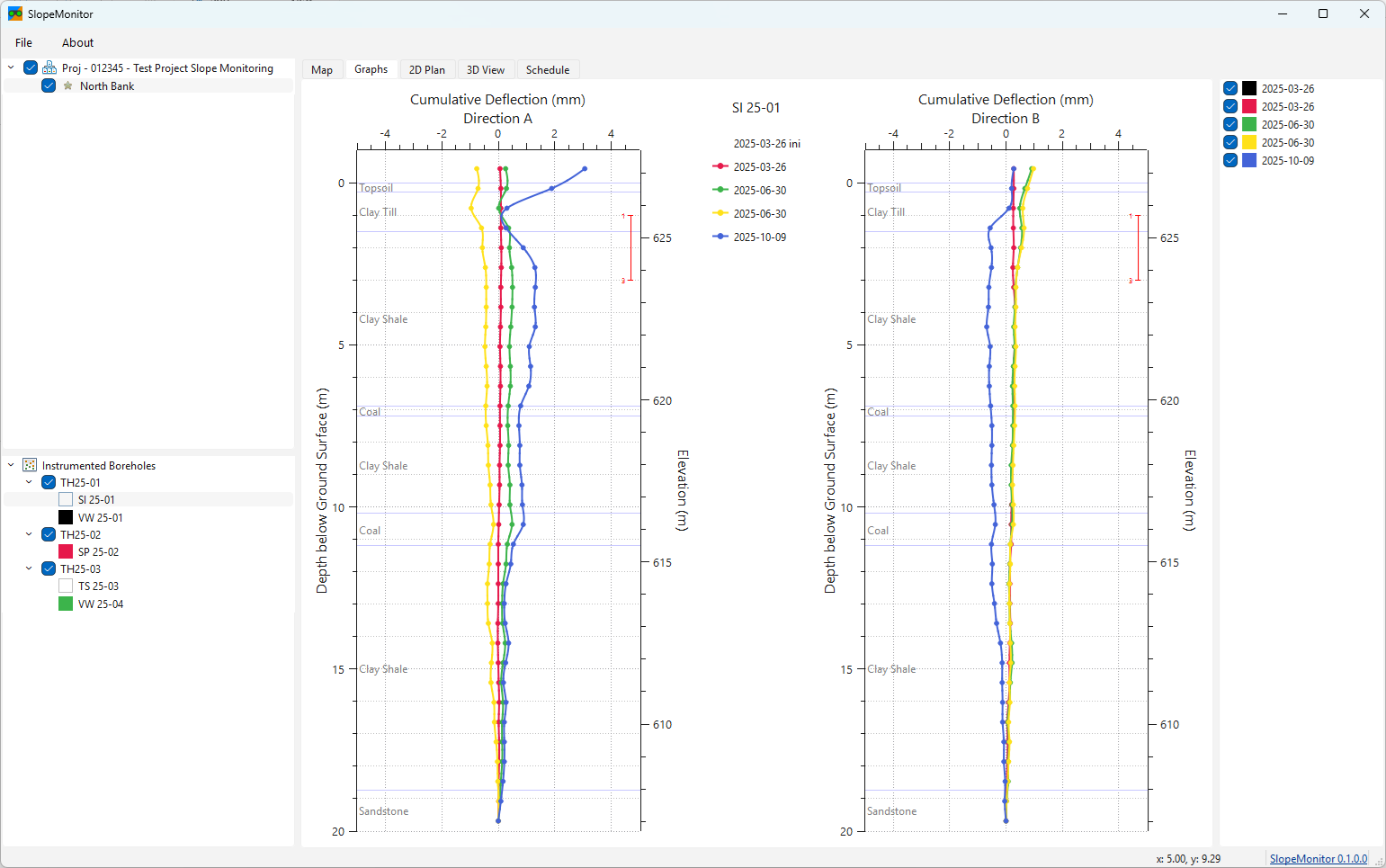Click the 2025-10-09 legend entry on graph

pos(758,237)
